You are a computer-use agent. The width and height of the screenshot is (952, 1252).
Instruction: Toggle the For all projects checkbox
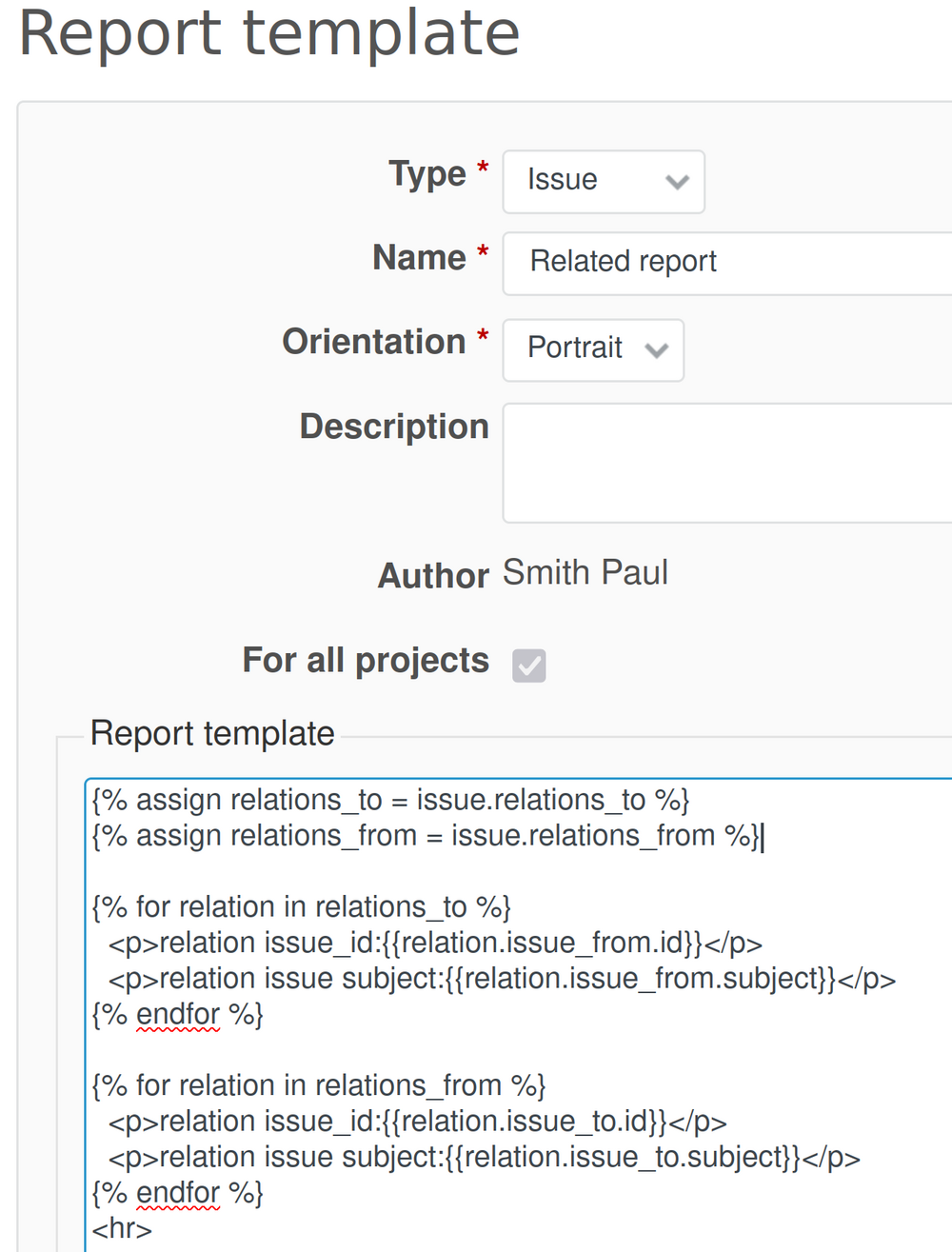(529, 666)
